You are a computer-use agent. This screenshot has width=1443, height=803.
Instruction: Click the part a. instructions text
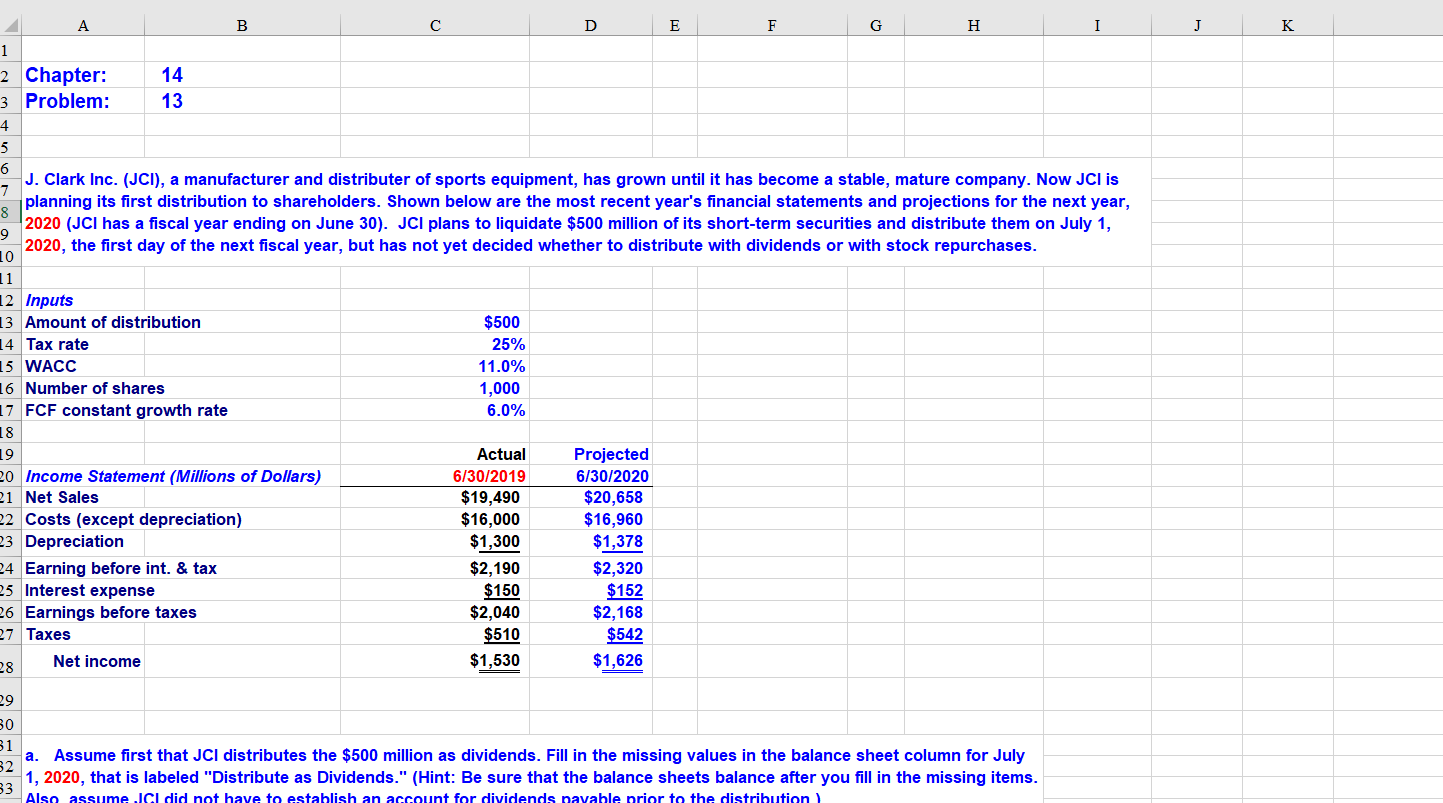coord(531,777)
